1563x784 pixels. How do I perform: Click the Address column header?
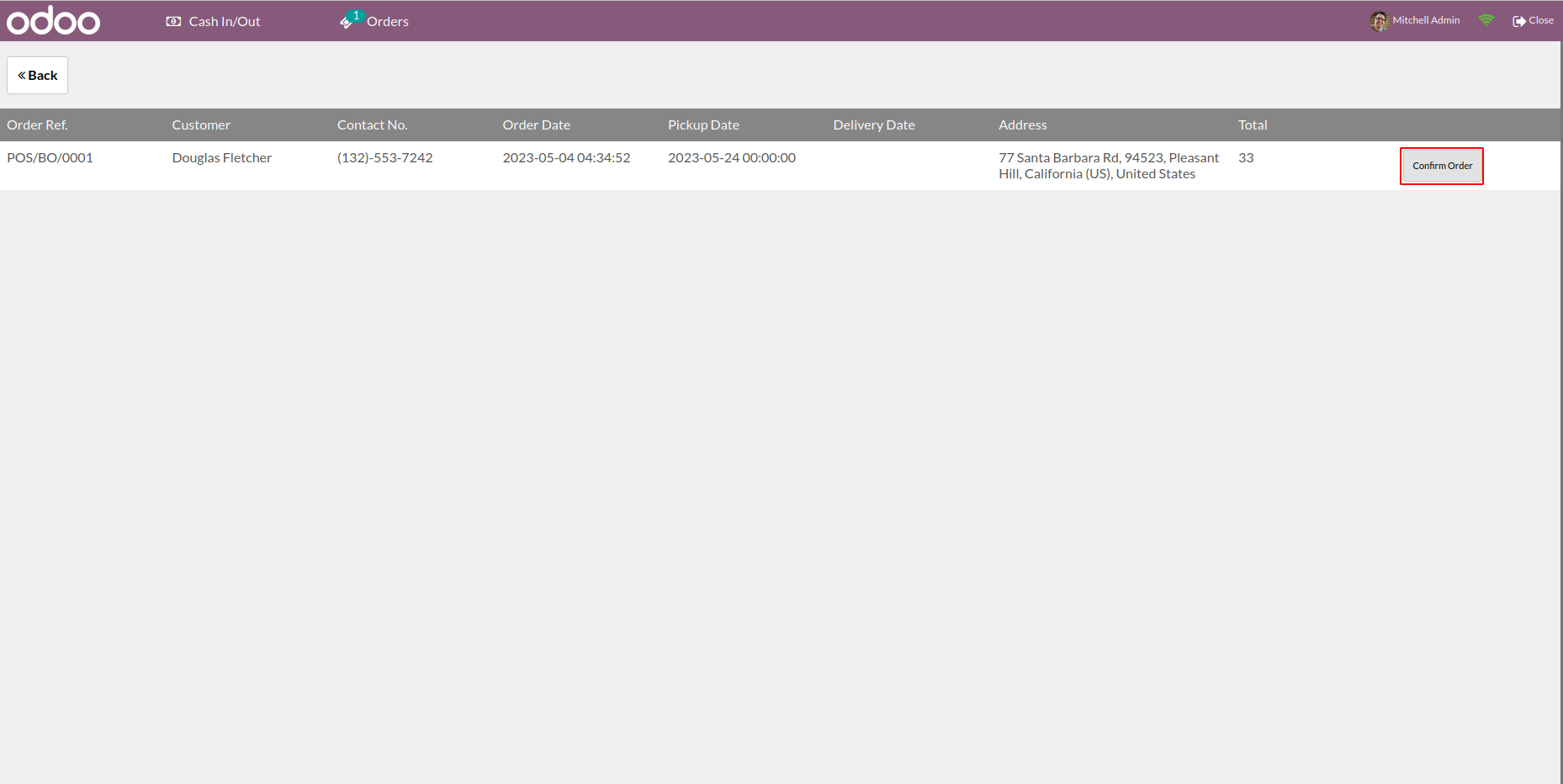coord(1023,125)
